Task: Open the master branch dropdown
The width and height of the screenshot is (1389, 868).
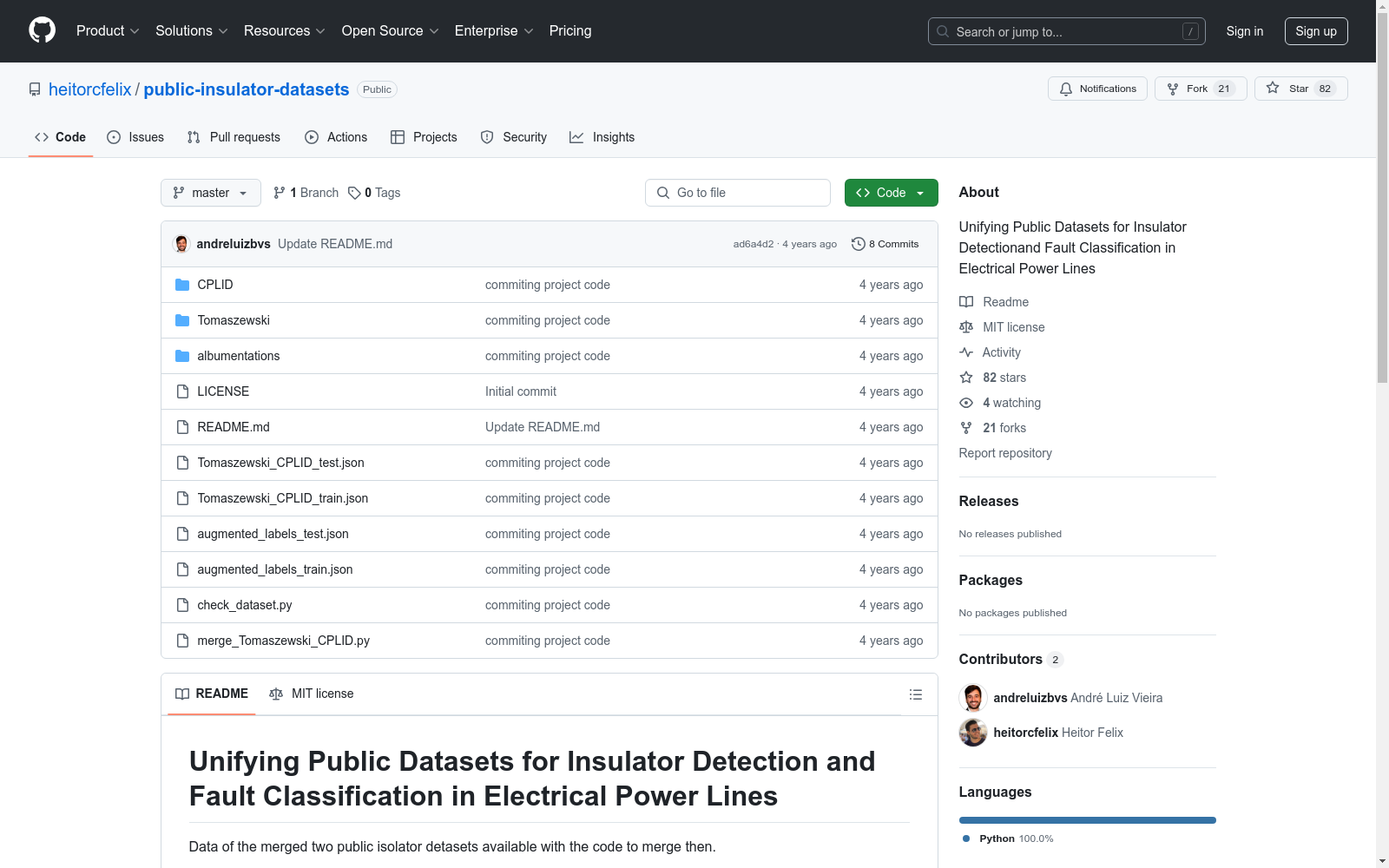Action: pyautogui.click(x=211, y=193)
